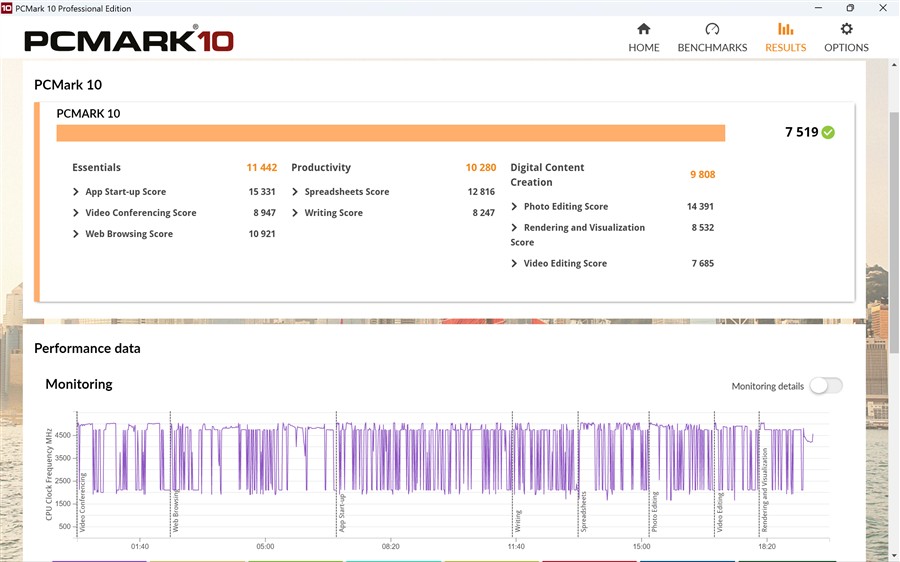This screenshot has width=900, height=562.
Task: Click the orange overall score bar
Action: tap(390, 133)
